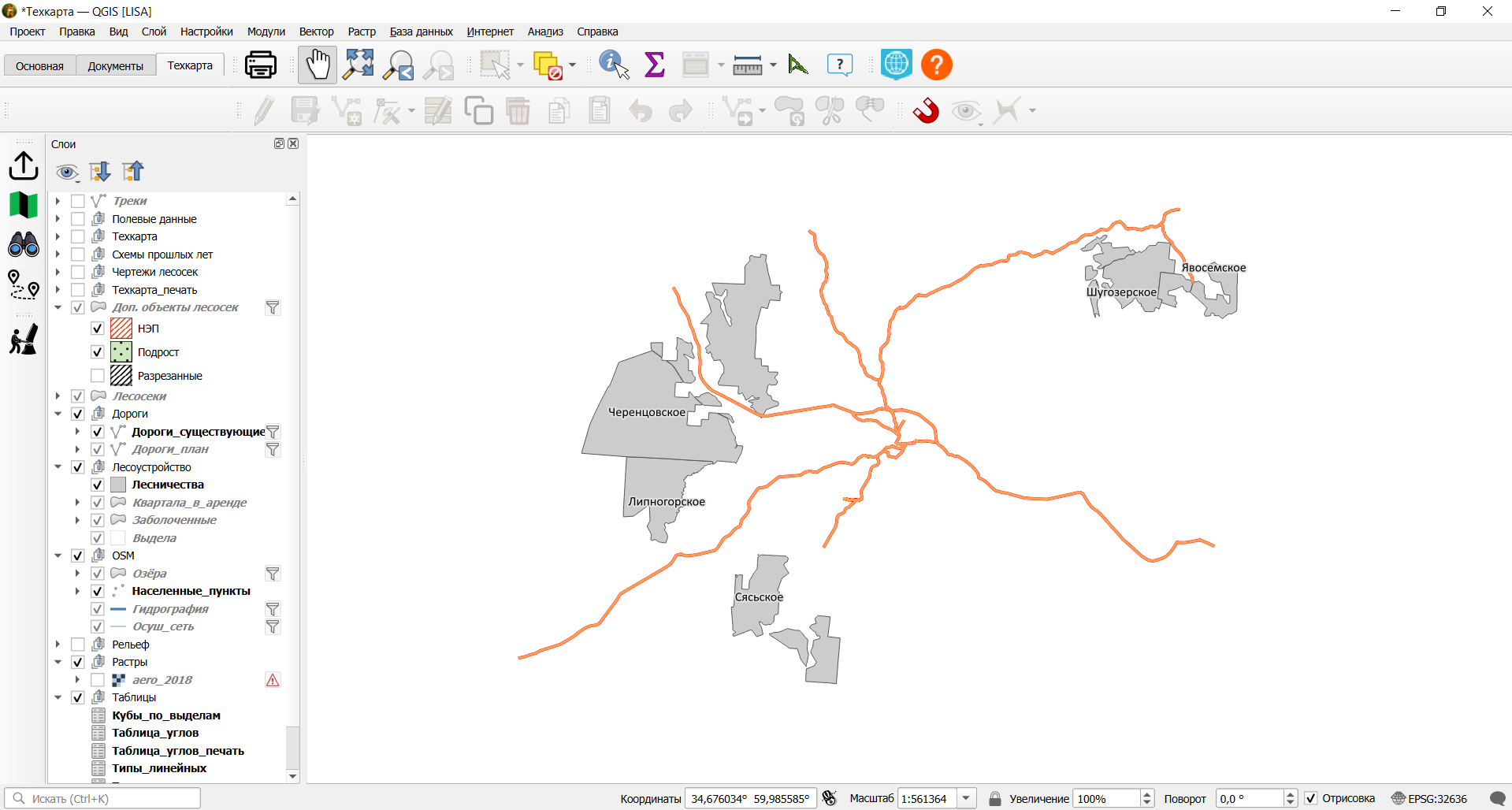Screen dimensions: 1512x810
Task: Click the orange help question mark icon
Action: [x=937, y=65]
